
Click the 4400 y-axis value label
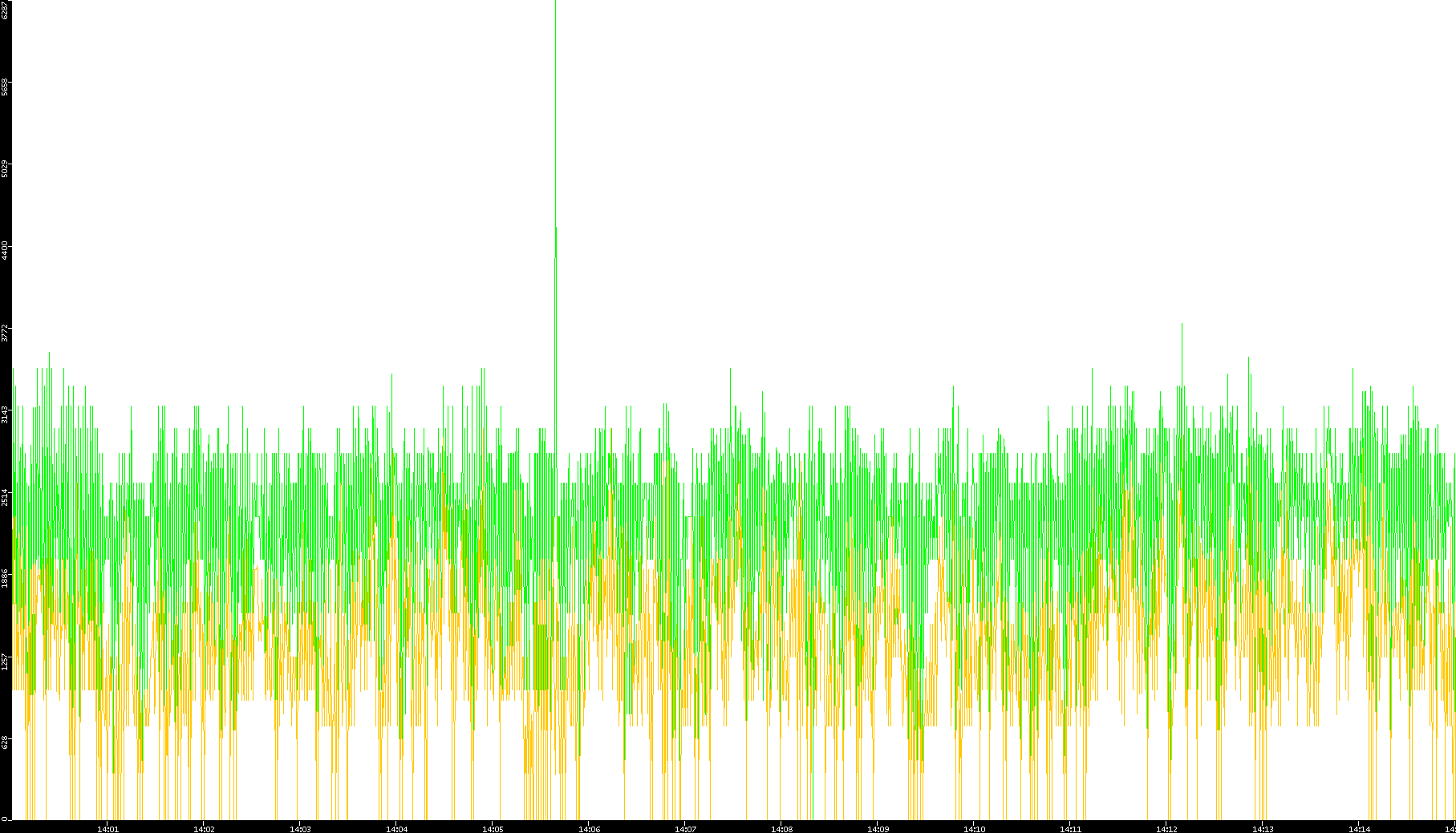5,250
